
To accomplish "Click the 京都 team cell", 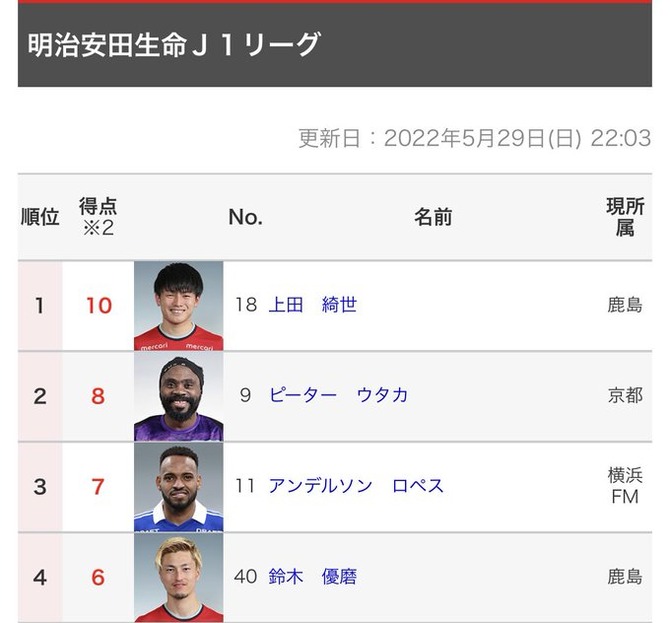I will [x=625, y=396].
